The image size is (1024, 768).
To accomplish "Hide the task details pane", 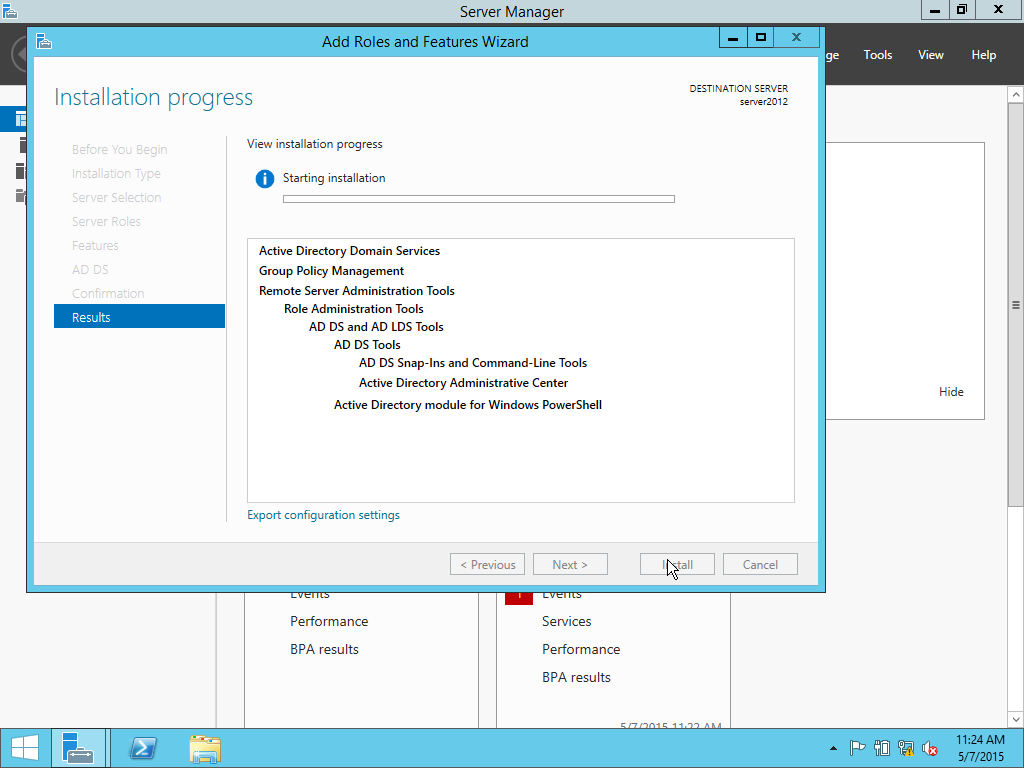I will coord(950,391).
